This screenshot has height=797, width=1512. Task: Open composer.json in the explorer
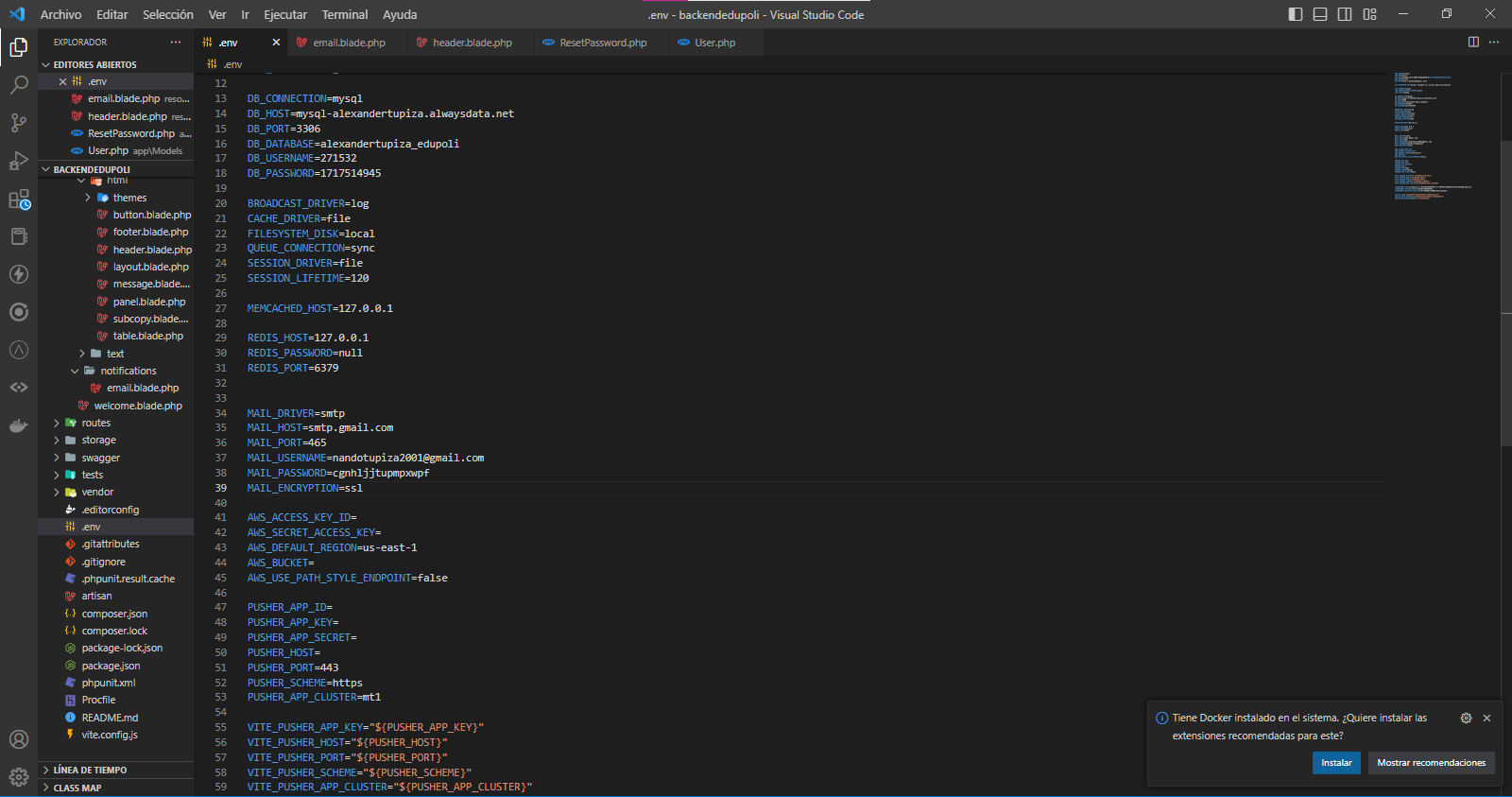pyautogui.click(x=114, y=614)
